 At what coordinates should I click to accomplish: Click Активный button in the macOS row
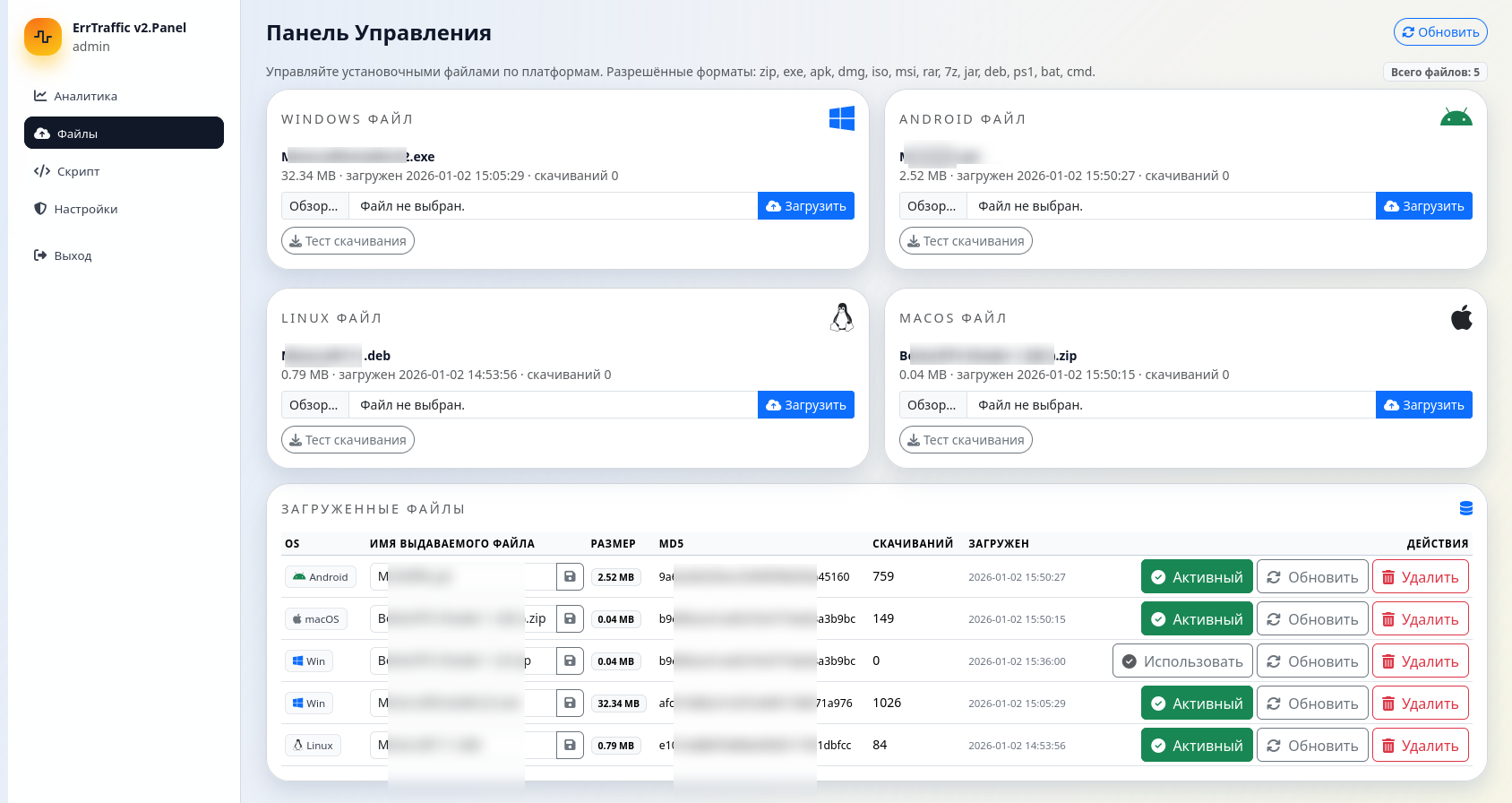click(x=1197, y=619)
